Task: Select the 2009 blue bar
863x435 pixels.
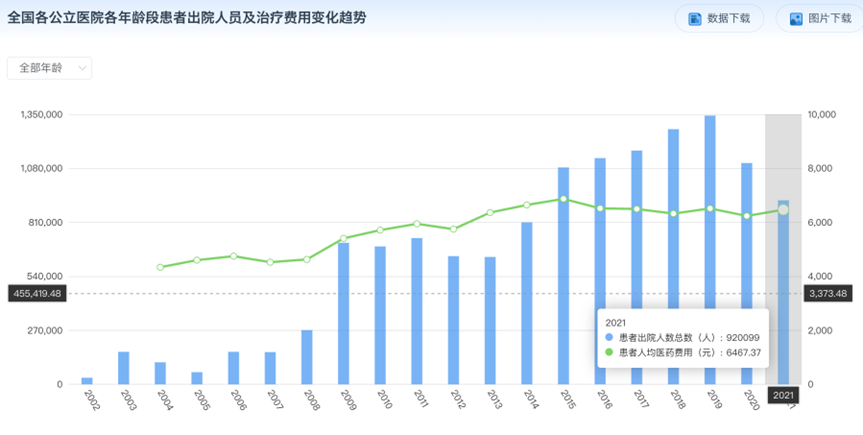Action: pyautogui.click(x=343, y=313)
